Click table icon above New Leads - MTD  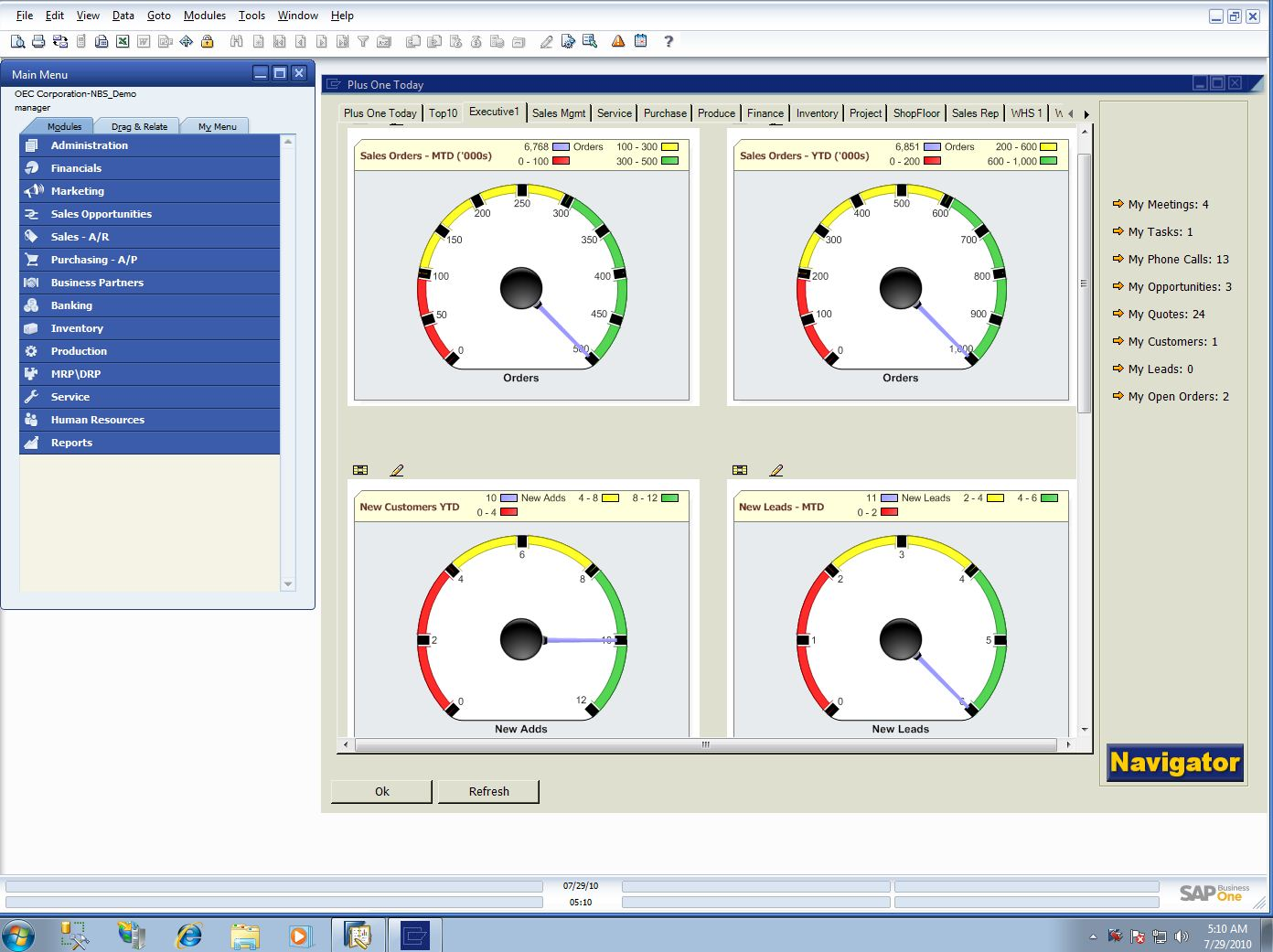pos(740,470)
